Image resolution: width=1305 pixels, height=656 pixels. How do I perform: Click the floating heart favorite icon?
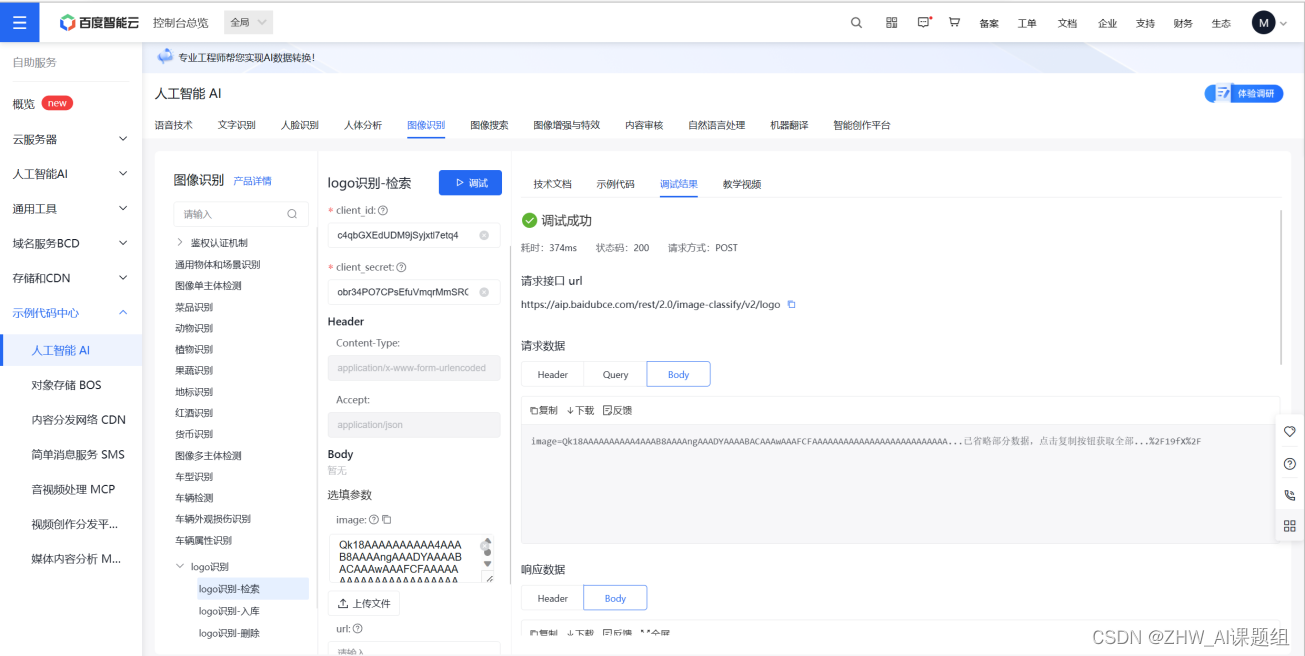pyautogui.click(x=1289, y=432)
